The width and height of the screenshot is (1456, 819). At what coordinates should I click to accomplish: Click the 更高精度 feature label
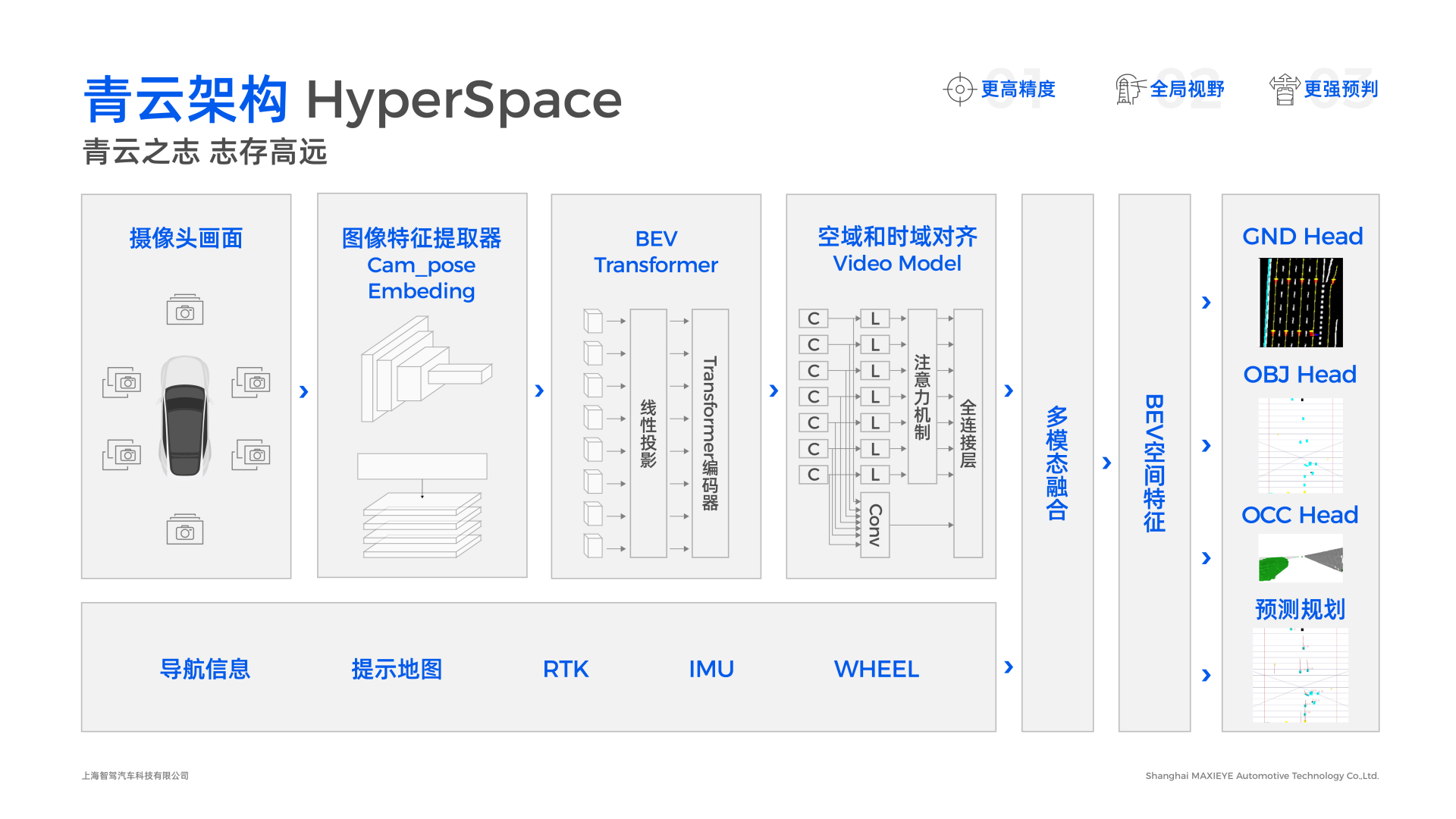point(1018,89)
